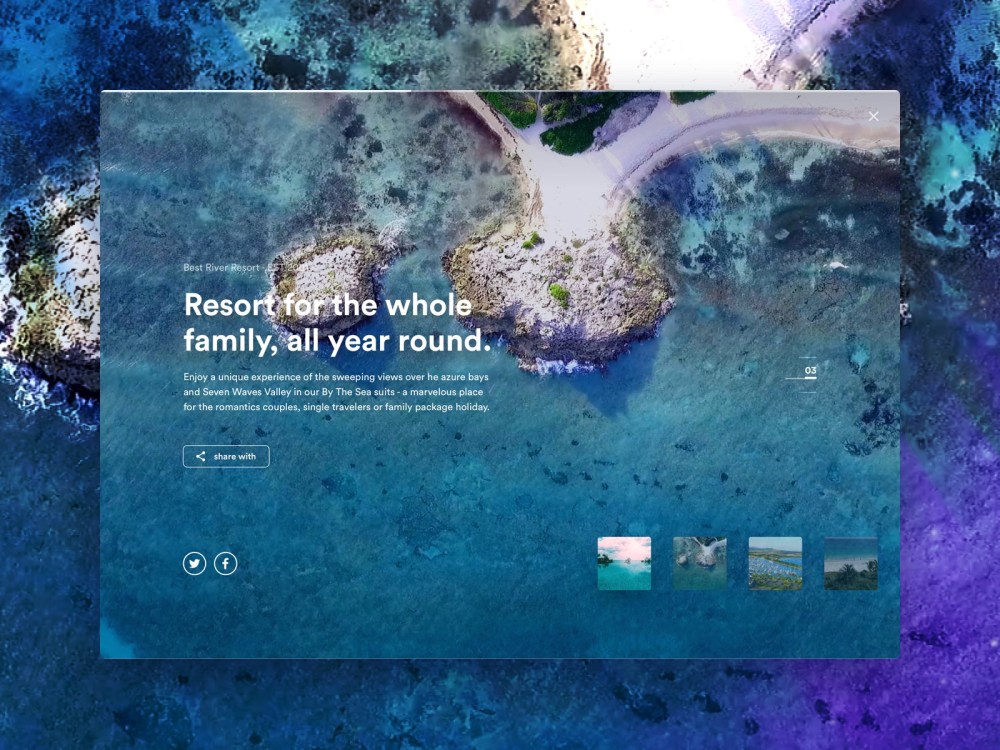The height and width of the screenshot is (750, 1000).
Task: Click the paragraph starting with Enjoy a unique experience
Action: [x=336, y=392]
